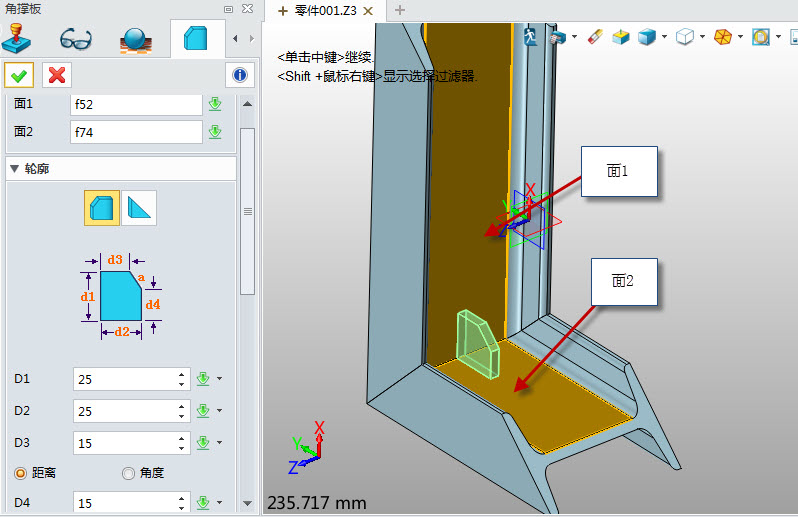Click the yellow ring toolbar icon
798x517 pixels.
pos(761,37)
